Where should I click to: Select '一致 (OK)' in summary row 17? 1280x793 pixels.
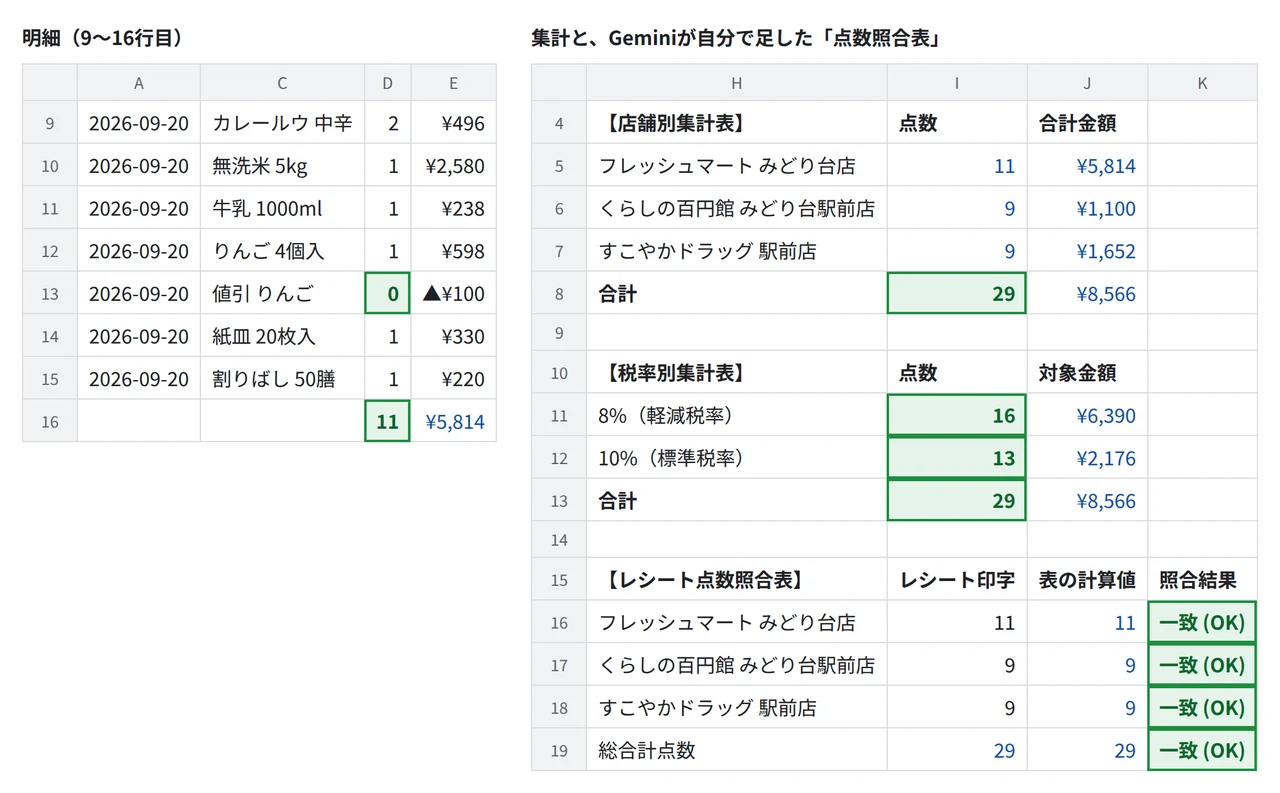pos(1202,665)
